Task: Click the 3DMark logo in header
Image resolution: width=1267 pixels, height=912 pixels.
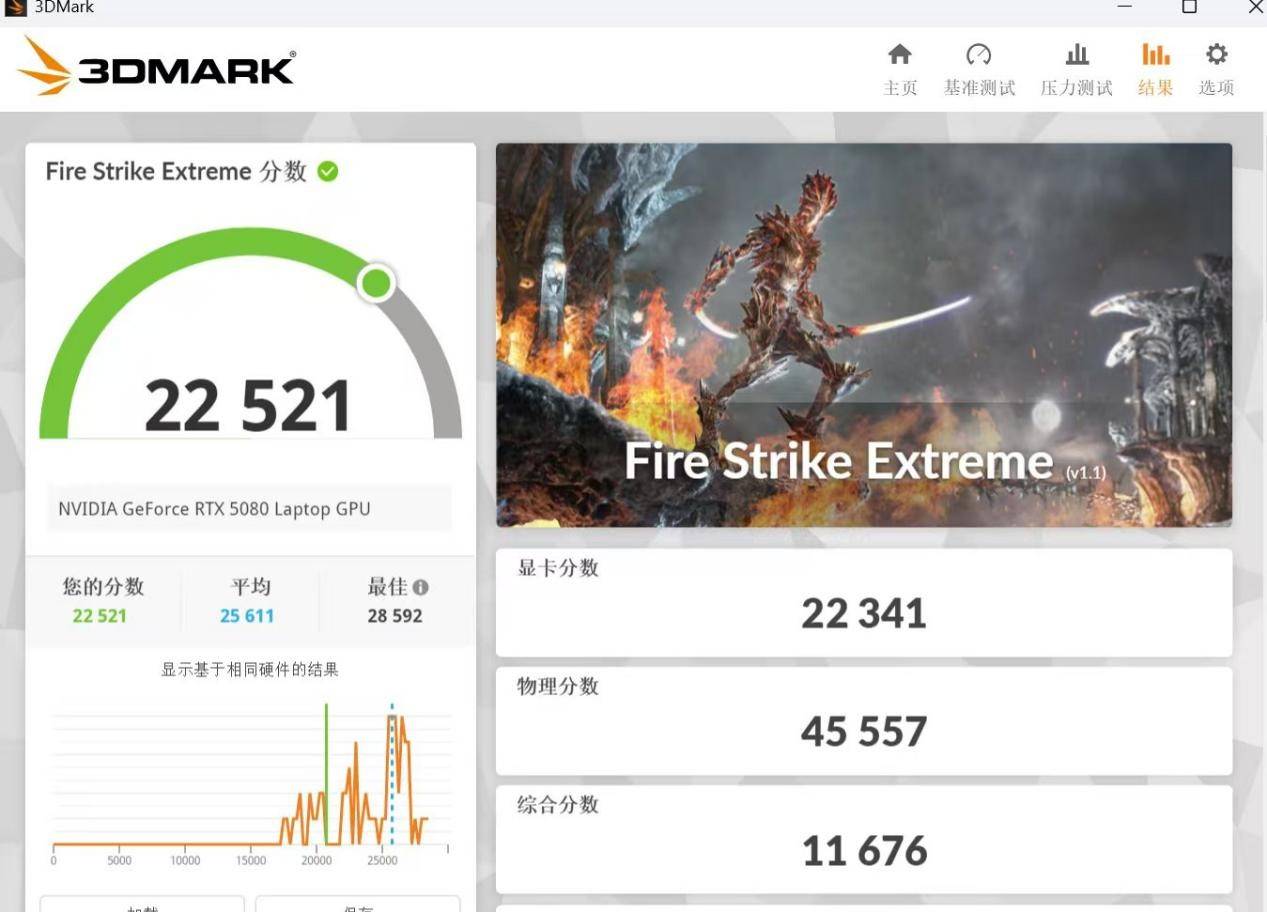Action: point(157,68)
